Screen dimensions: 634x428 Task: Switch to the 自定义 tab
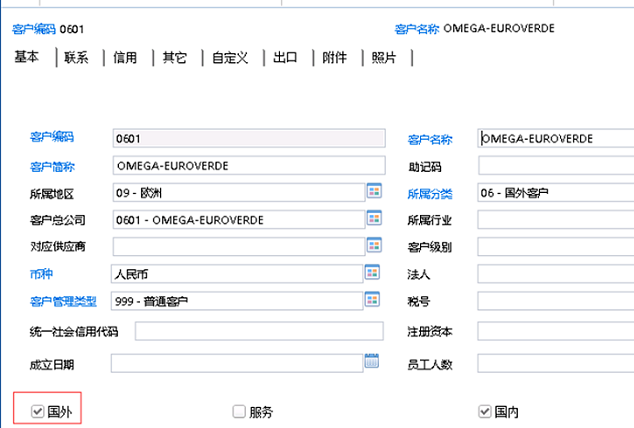coord(230,57)
